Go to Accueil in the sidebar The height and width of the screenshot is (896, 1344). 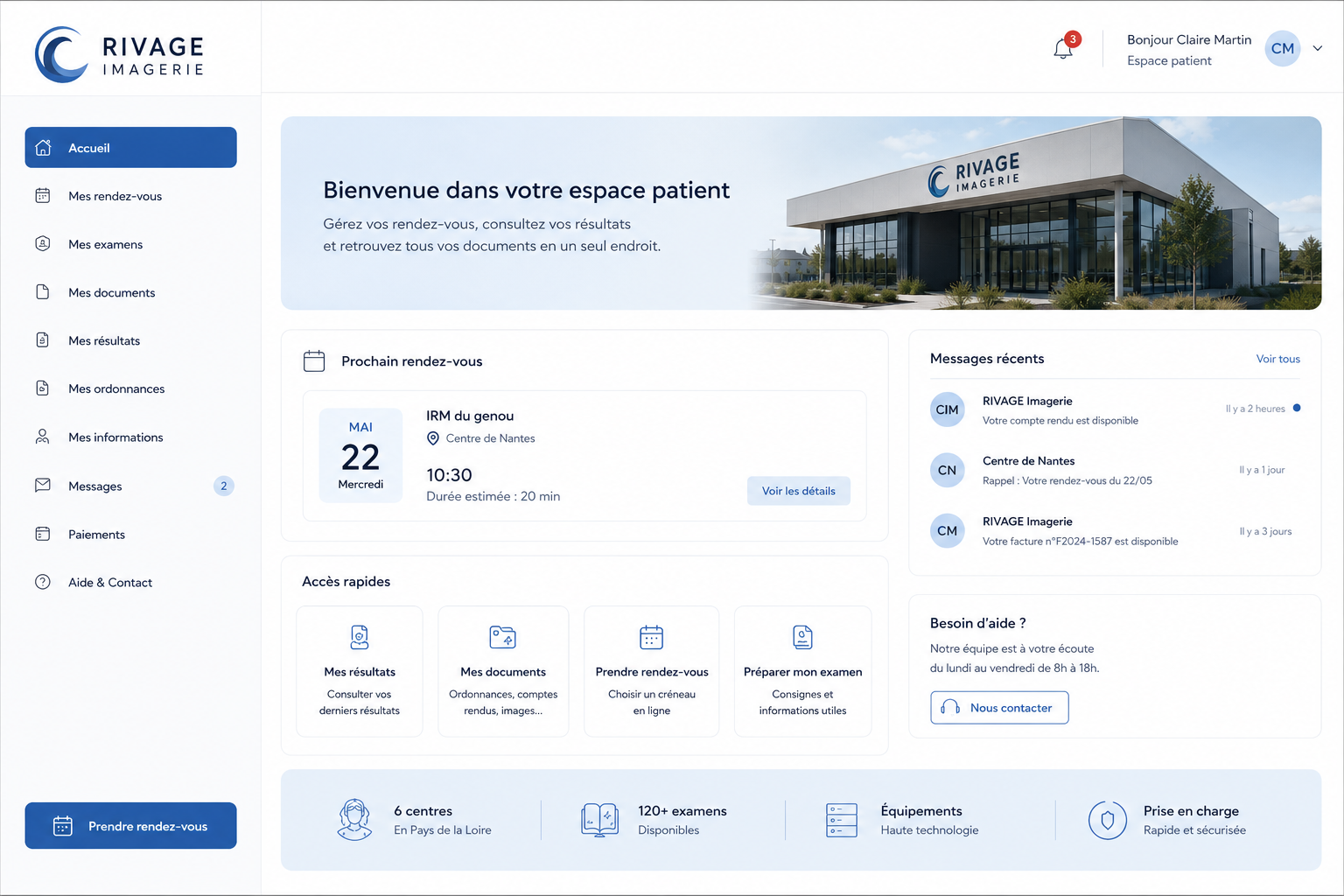[130, 147]
